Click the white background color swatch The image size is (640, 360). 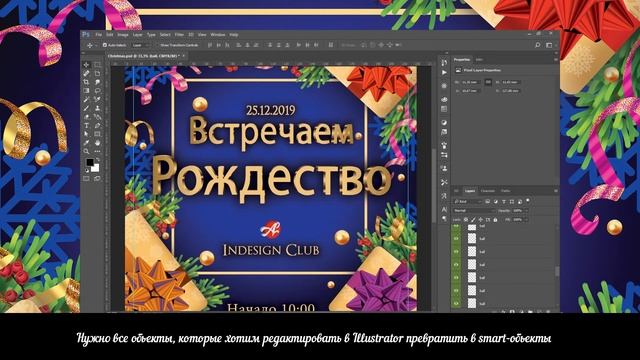click(96, 168)
